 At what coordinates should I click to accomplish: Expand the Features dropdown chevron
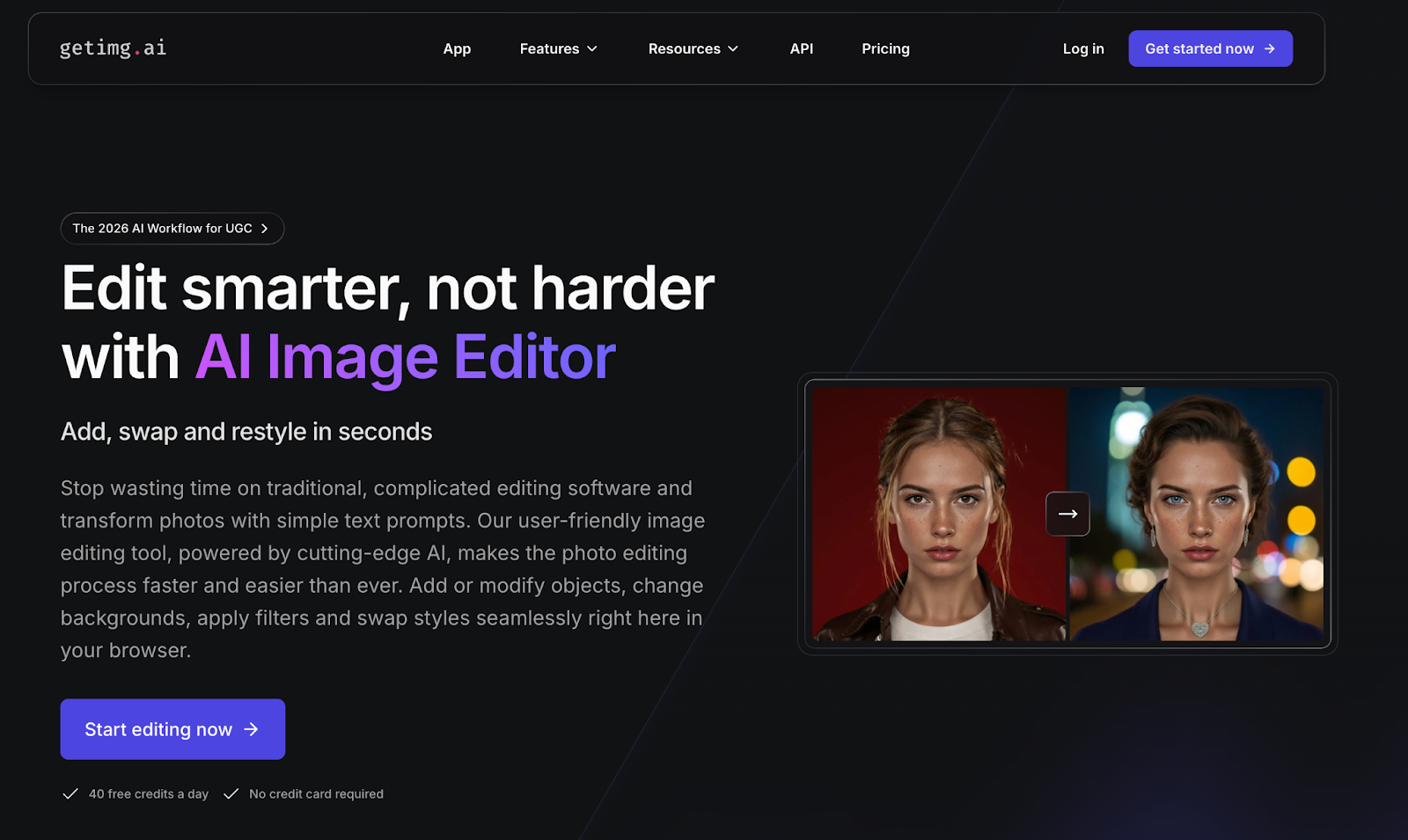592,49
